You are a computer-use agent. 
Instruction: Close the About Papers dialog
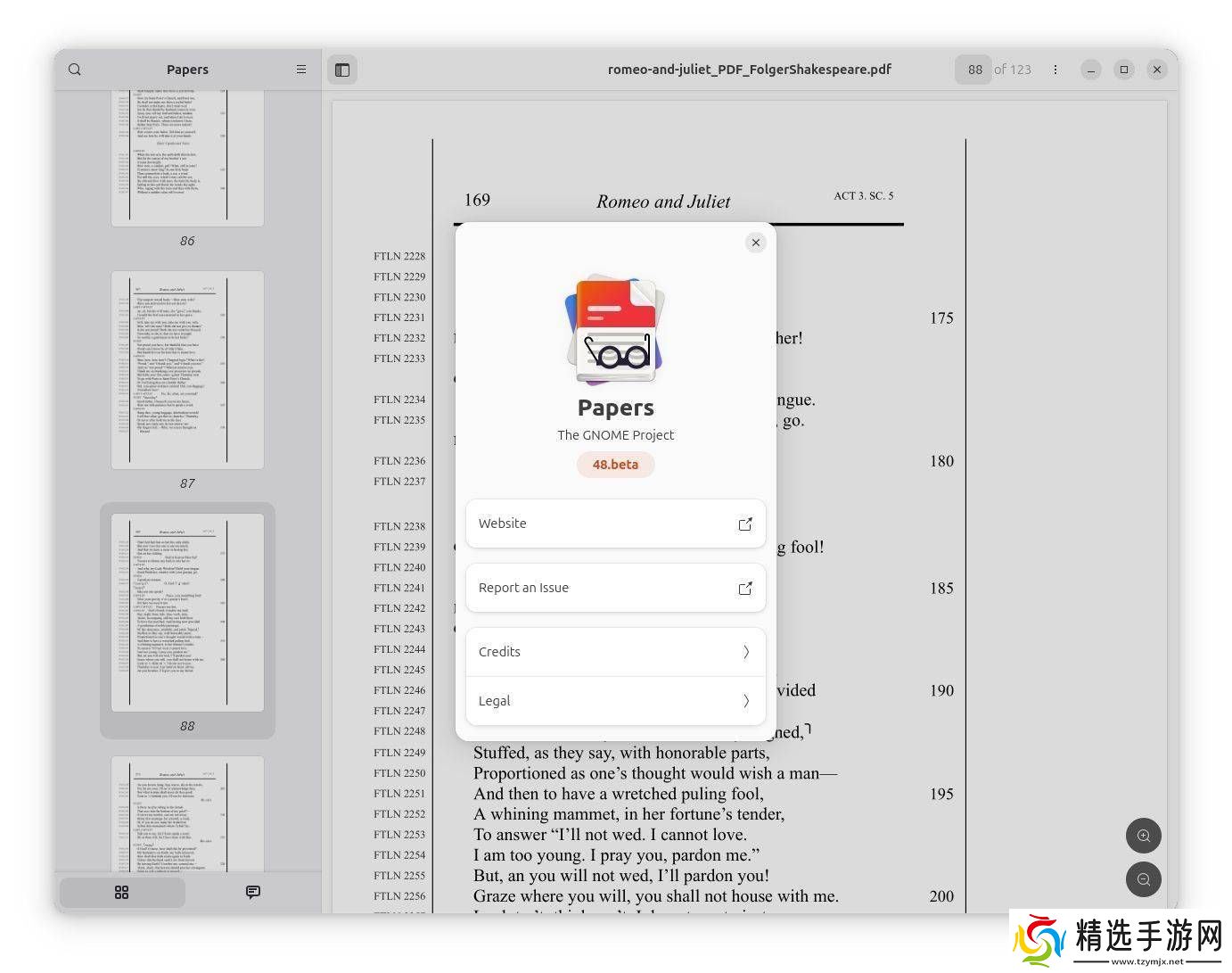pyautogui.click(x=756, y=243)
